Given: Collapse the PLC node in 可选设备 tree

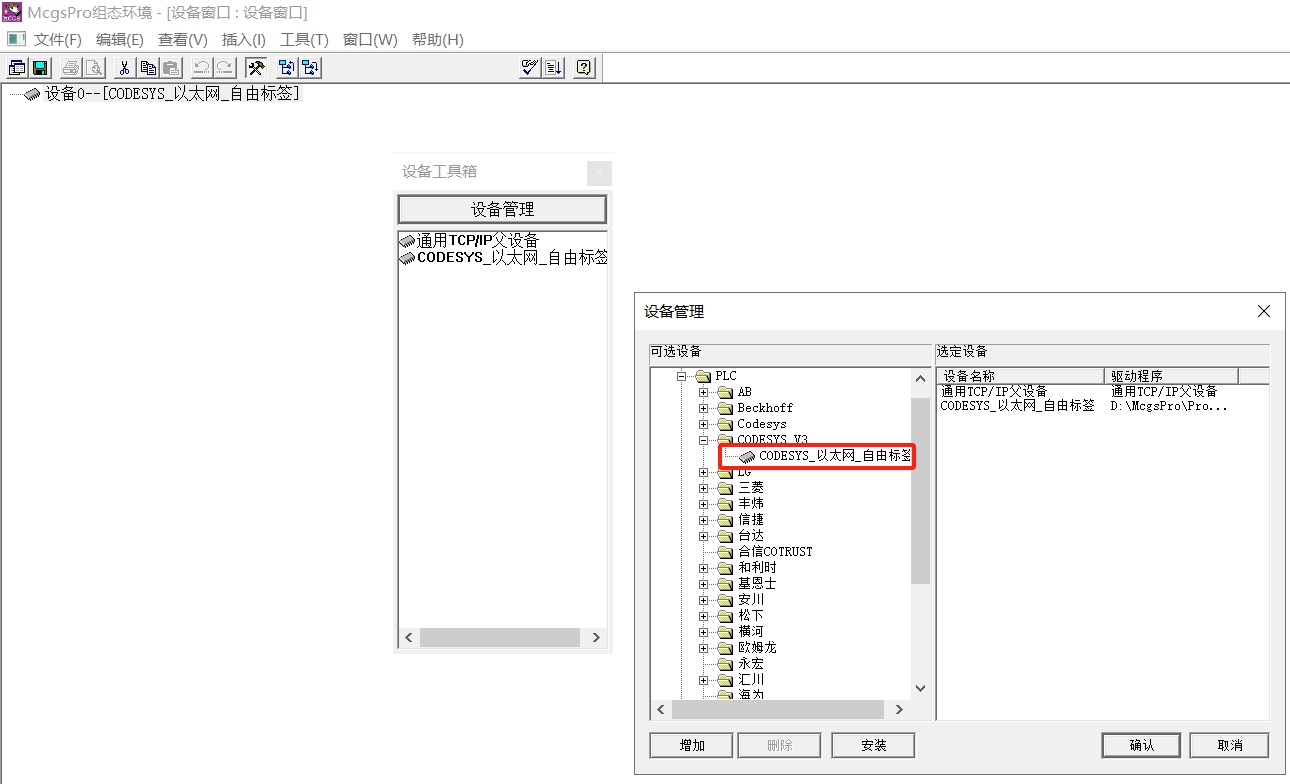Looking at the screenshot, I should (x=681, y=377).
